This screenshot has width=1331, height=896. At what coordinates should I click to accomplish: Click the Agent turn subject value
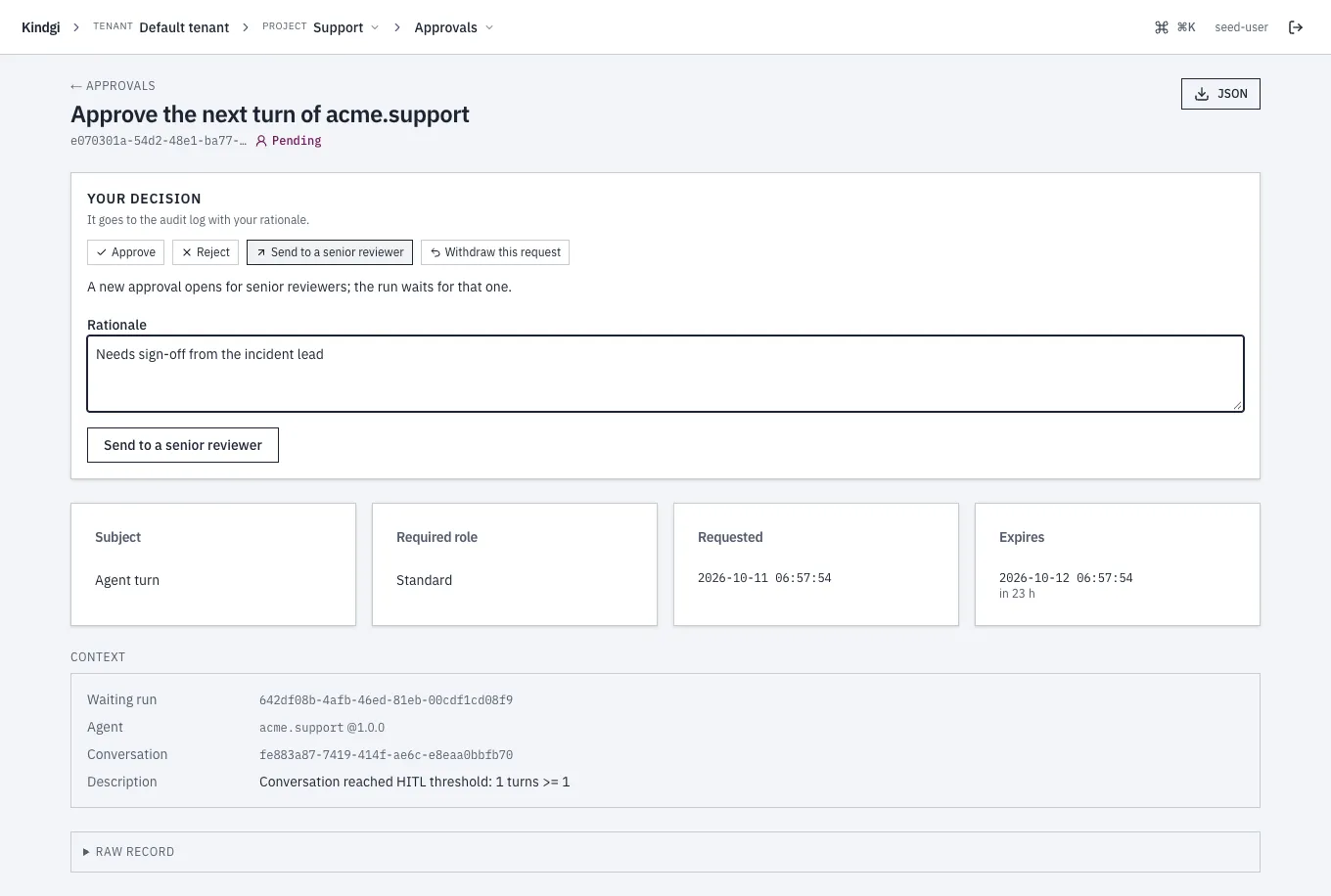tap(127, 580)
